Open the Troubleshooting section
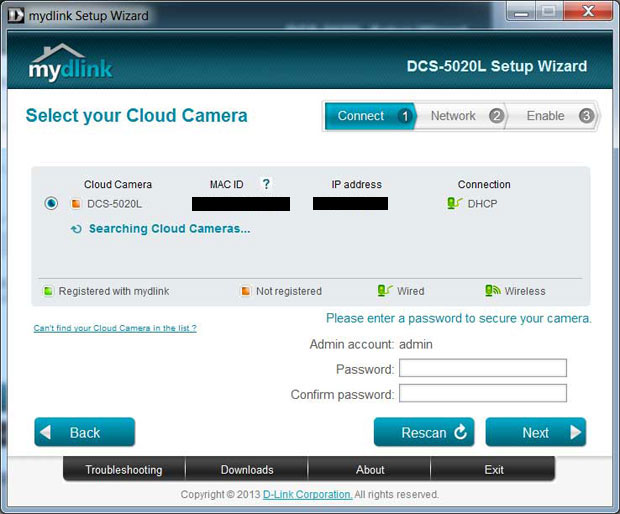 point(124,469)
